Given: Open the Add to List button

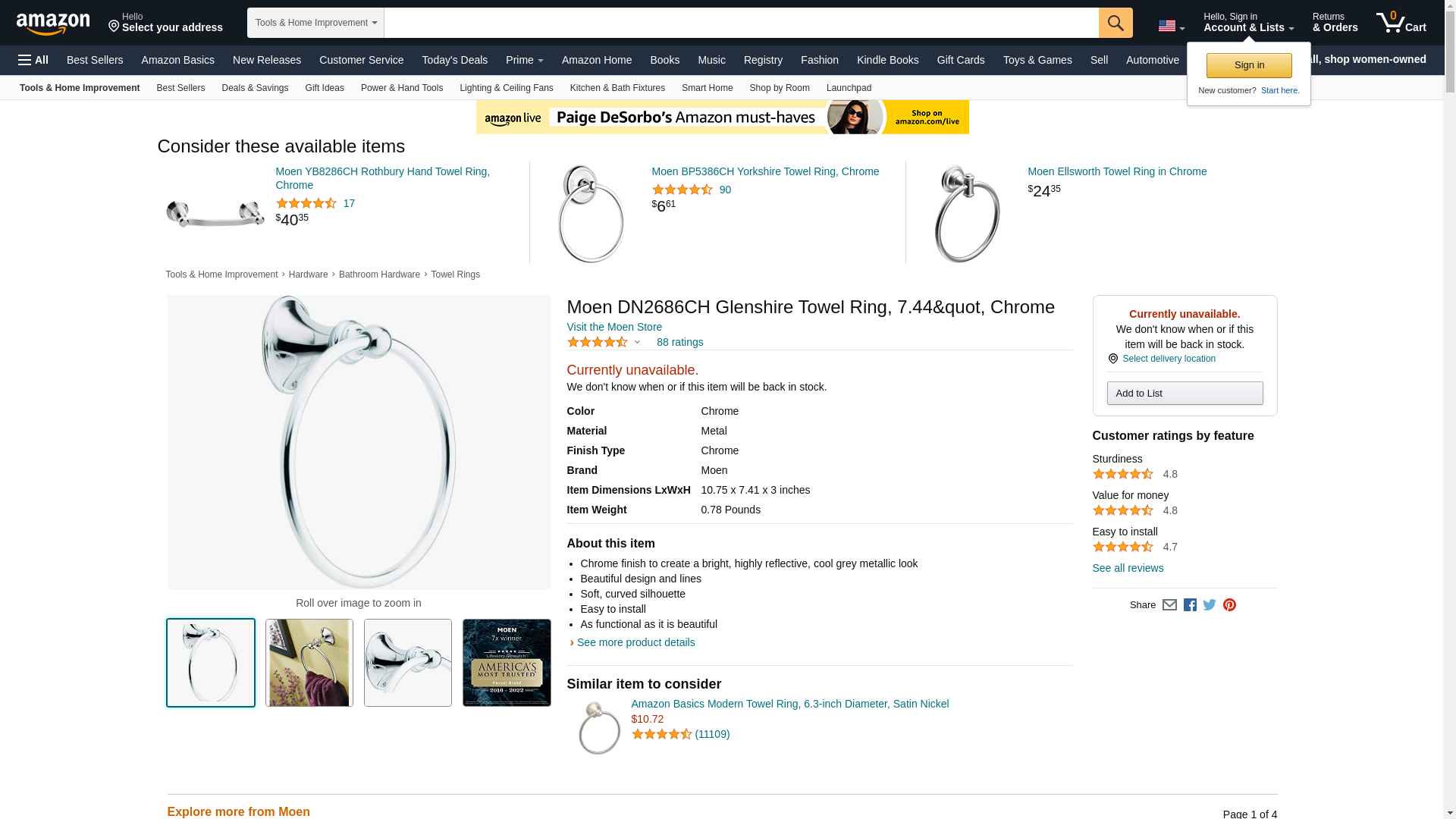Looking at the screenshot, I should pos(1184,393).
